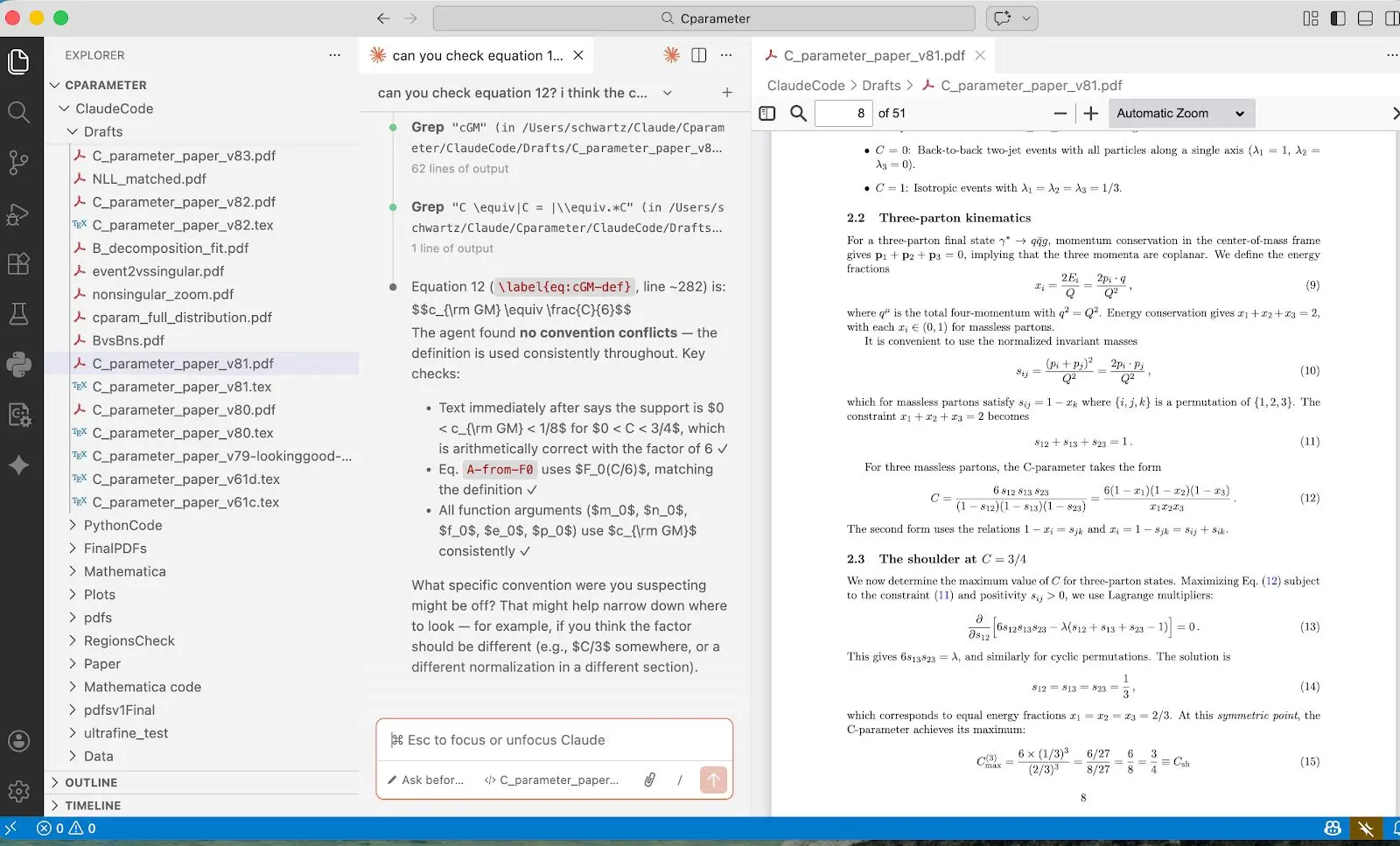Viewport: 1400px width, 846px height.
Task: Send the chat message with the arrow button
Action: pyautogui.click(x=712, y=780)
